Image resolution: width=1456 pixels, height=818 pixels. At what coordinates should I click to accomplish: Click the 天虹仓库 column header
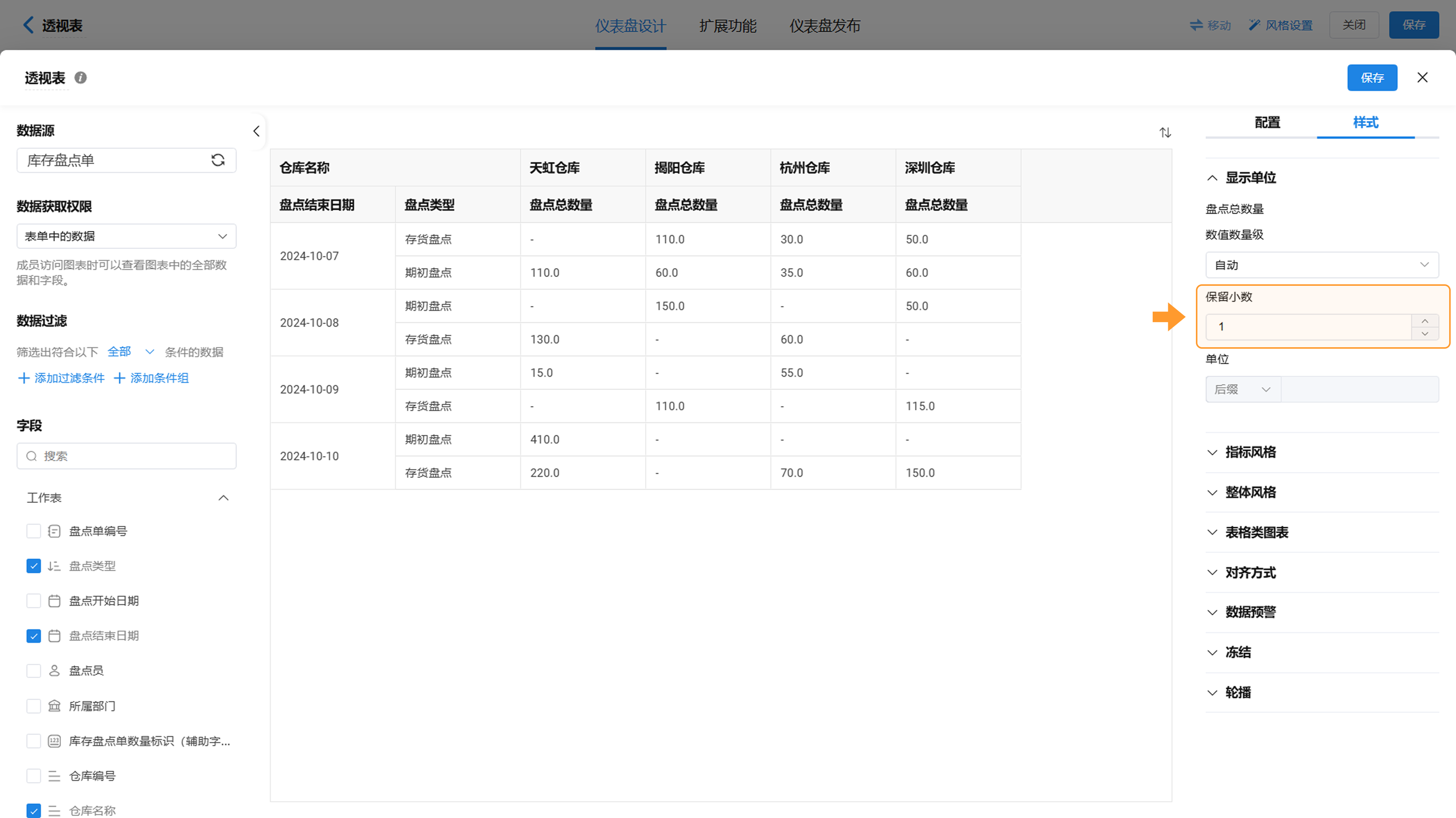[583, 168]
